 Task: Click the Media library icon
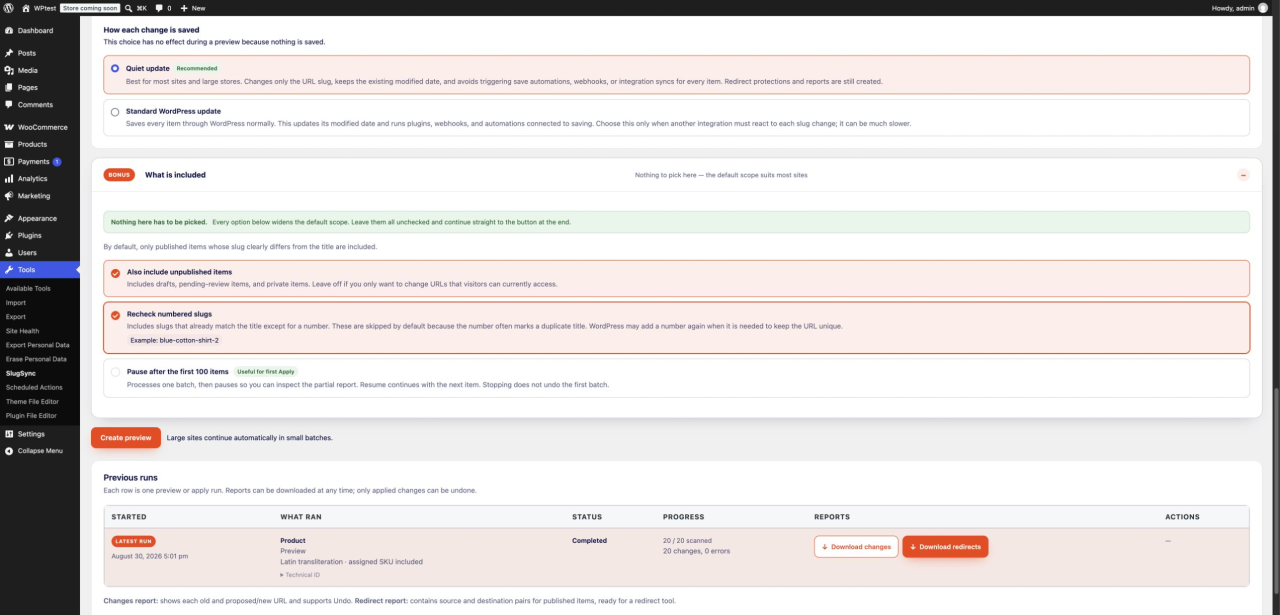(x=9, y=70)
